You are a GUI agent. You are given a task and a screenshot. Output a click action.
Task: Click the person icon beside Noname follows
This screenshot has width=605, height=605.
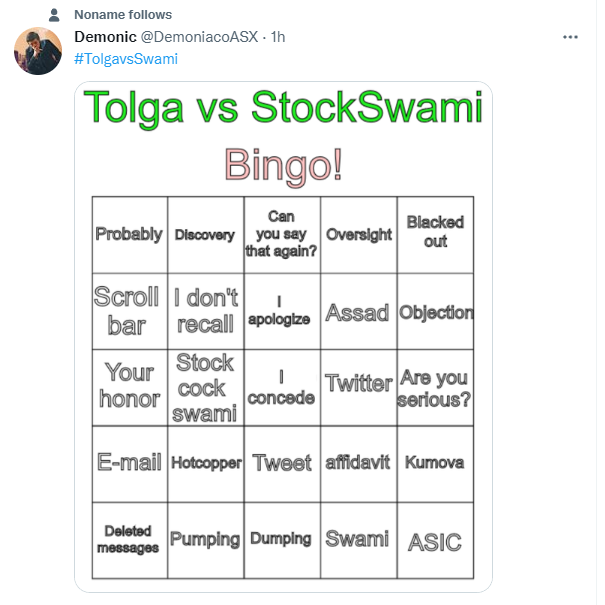pyautogui.click(x=54, y=15)
